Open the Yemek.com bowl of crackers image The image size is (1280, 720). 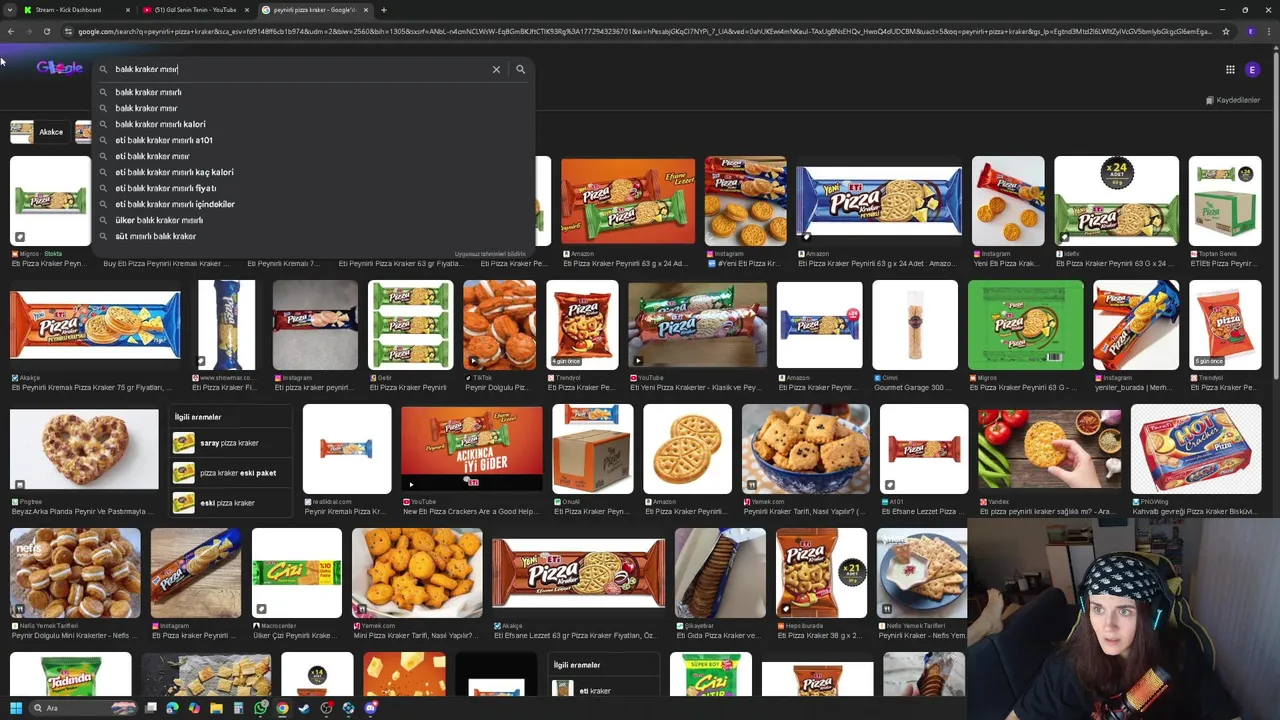[x=806, y=449]
